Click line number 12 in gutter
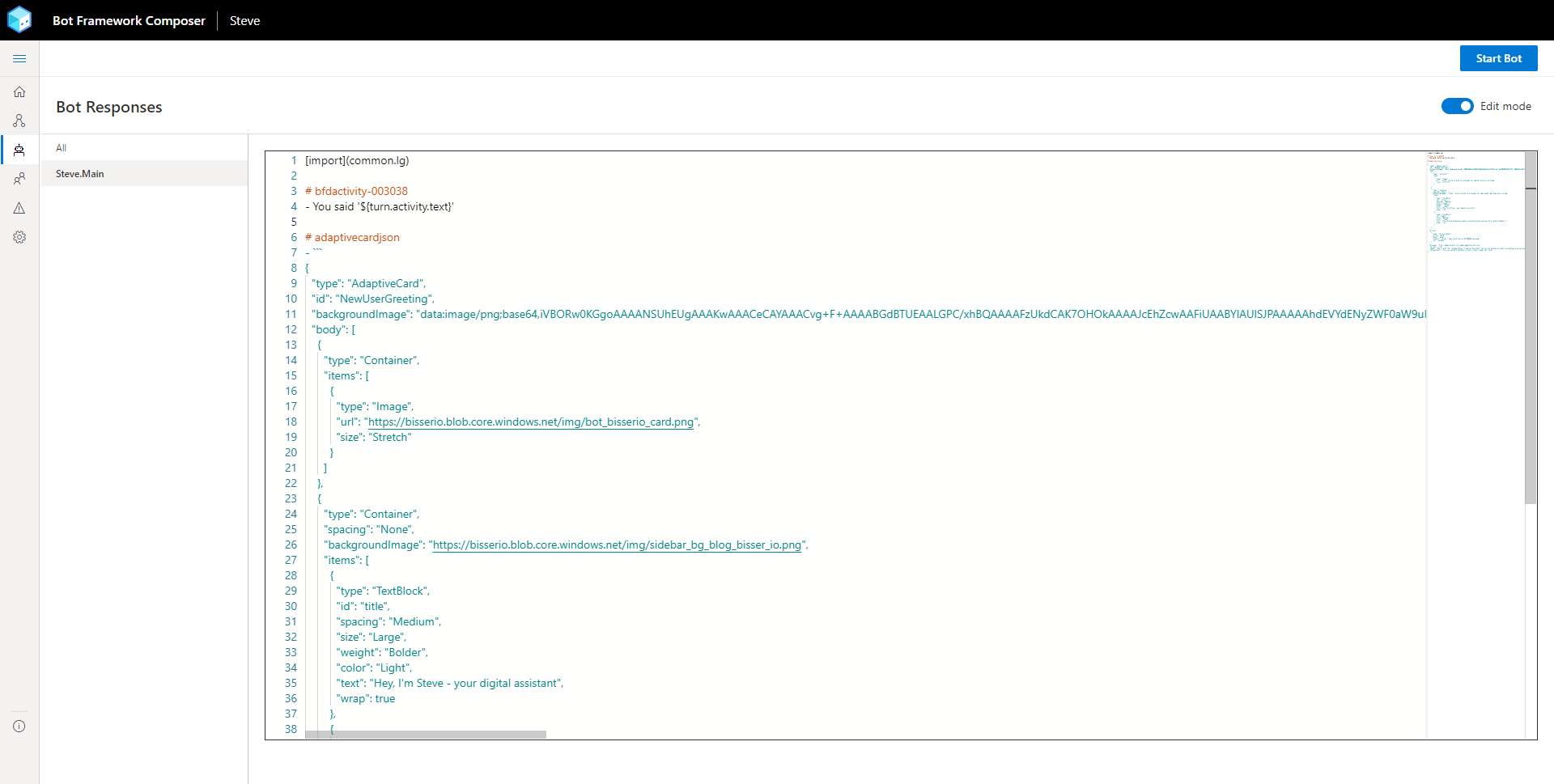Viewport: 1554px width, 784px height. coord(291,329)
